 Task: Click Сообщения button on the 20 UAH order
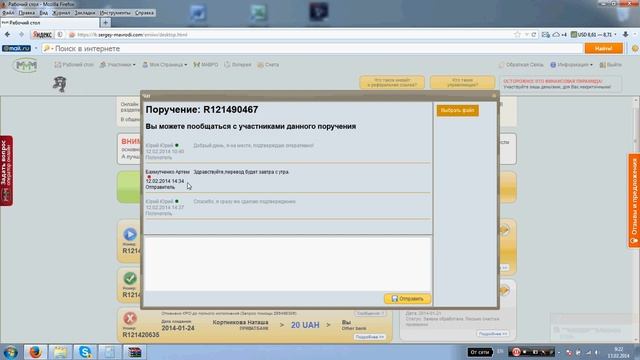(369, 313)
